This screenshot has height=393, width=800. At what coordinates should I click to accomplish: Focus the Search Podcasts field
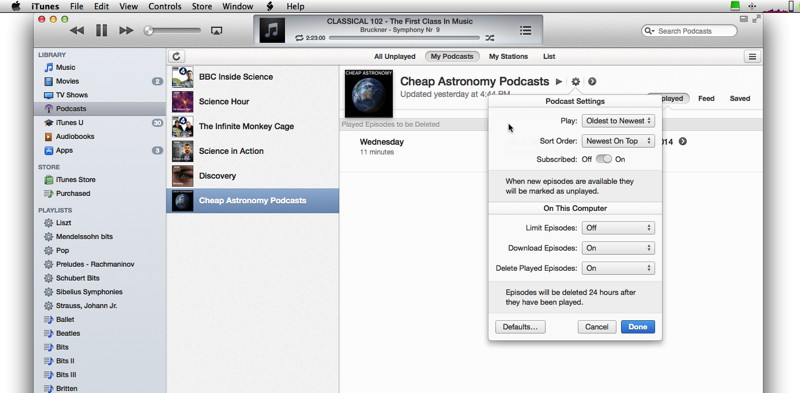pos(689,31)
